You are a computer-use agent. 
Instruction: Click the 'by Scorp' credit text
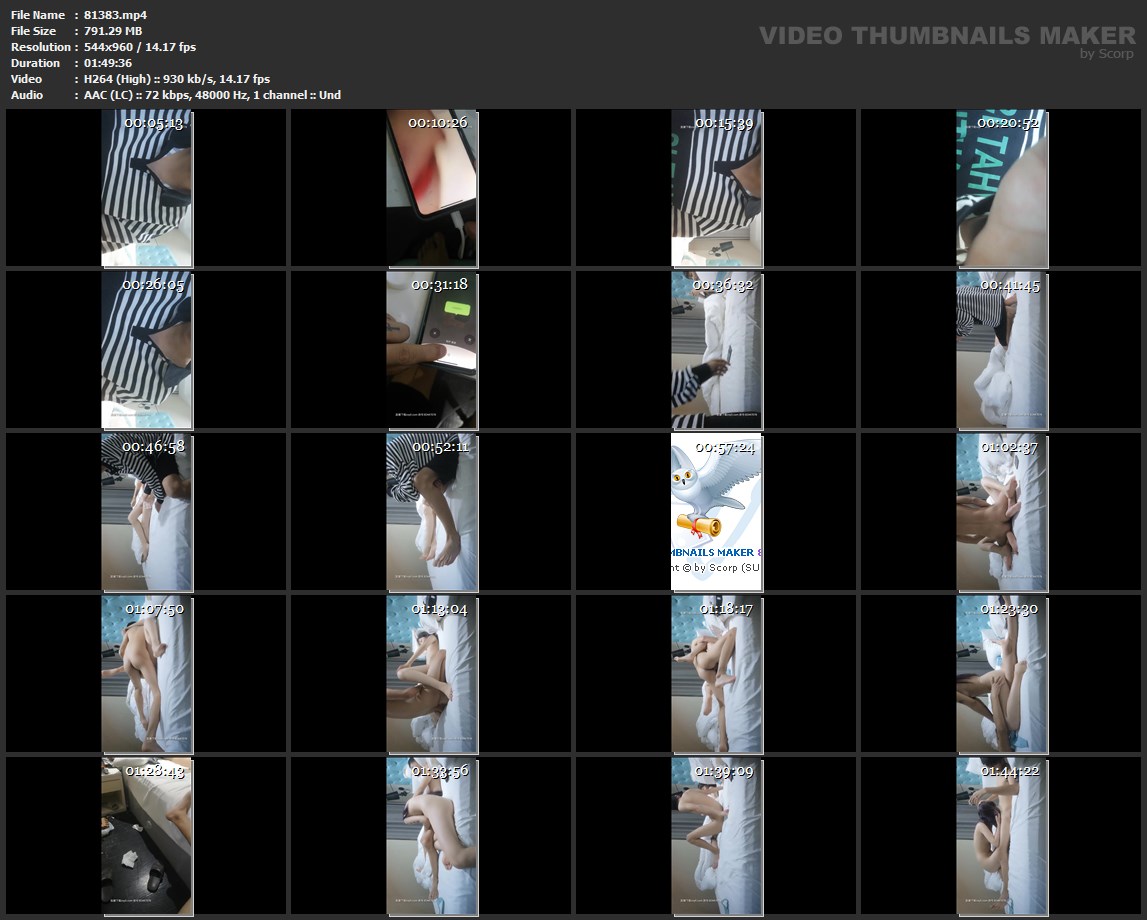click(1106, 54)
